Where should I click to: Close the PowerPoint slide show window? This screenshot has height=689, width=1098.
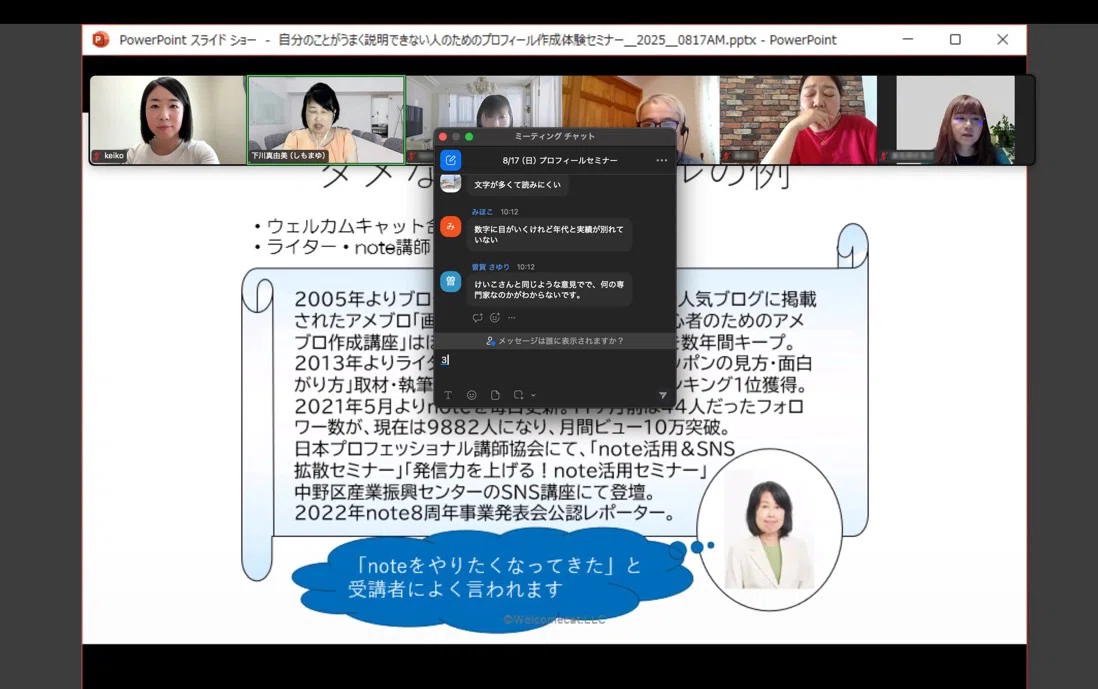(1003, 40)
